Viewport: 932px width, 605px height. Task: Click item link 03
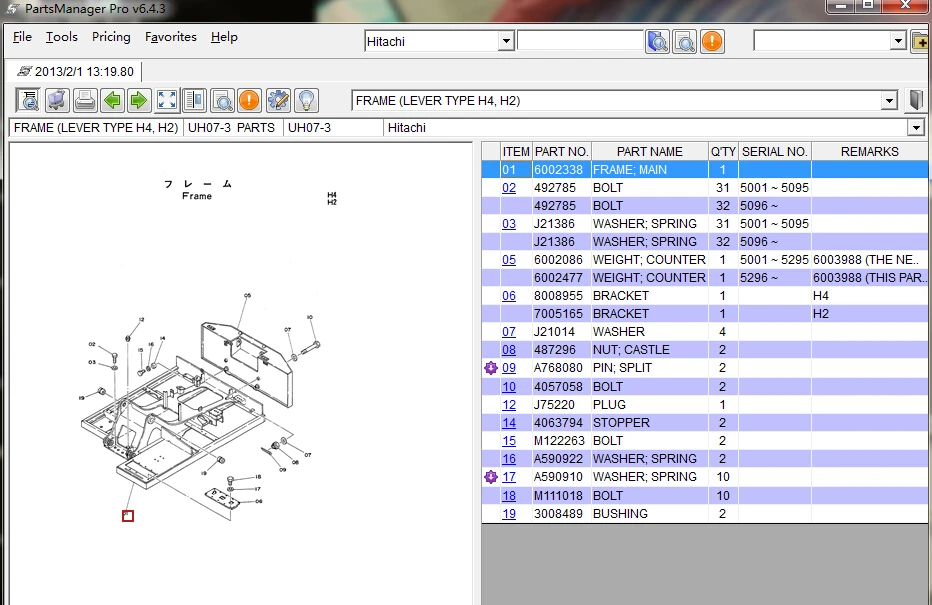pyautogui.click(x=509, y=224)
